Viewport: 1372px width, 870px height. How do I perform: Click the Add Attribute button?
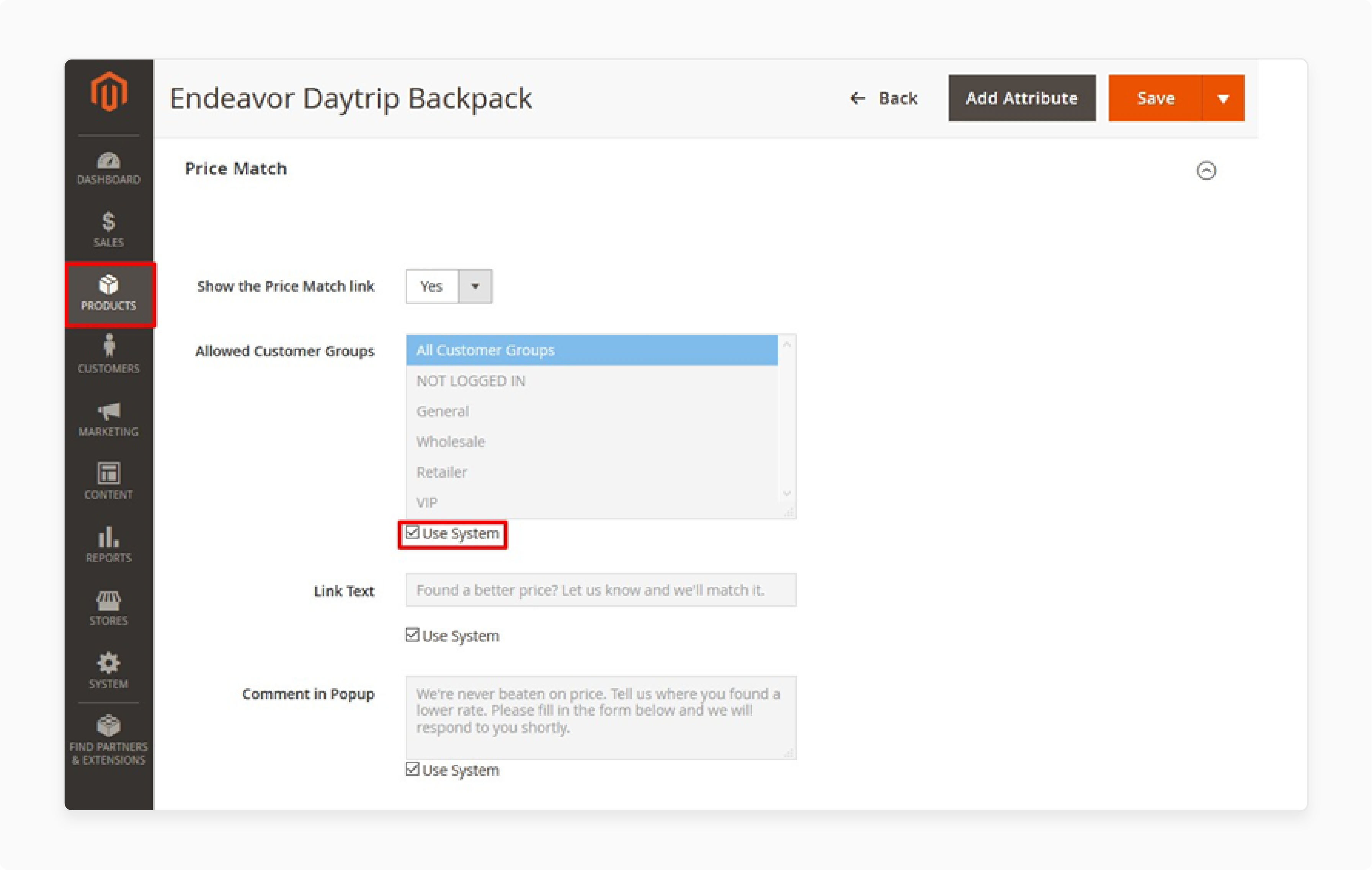click(x=1022, y=98)
